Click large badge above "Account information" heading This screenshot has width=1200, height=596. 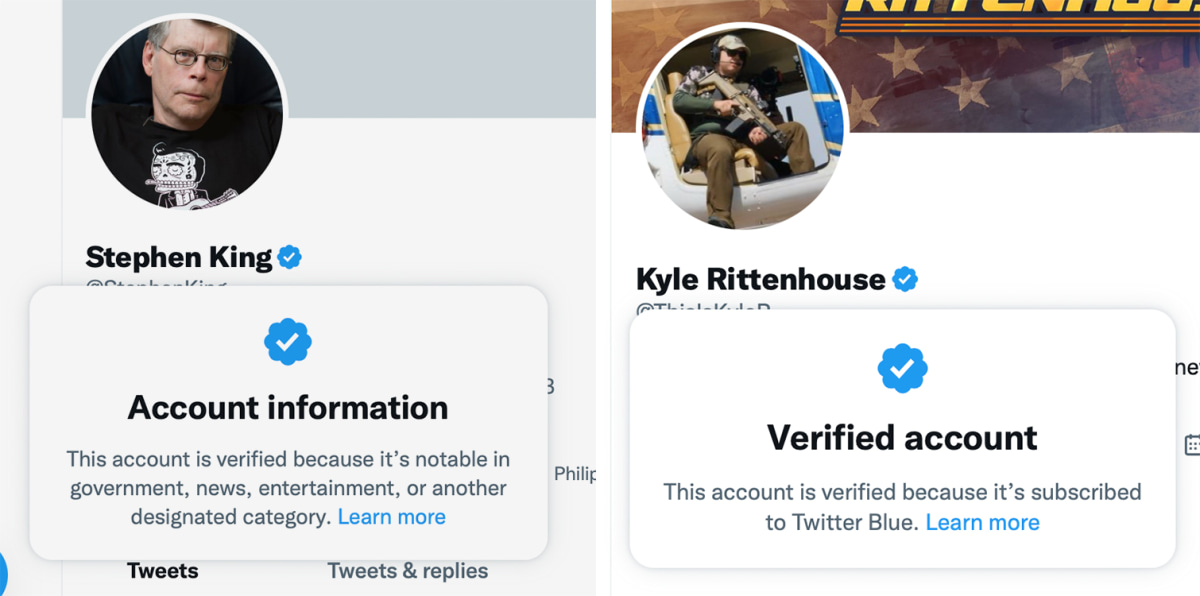(288, 342)
